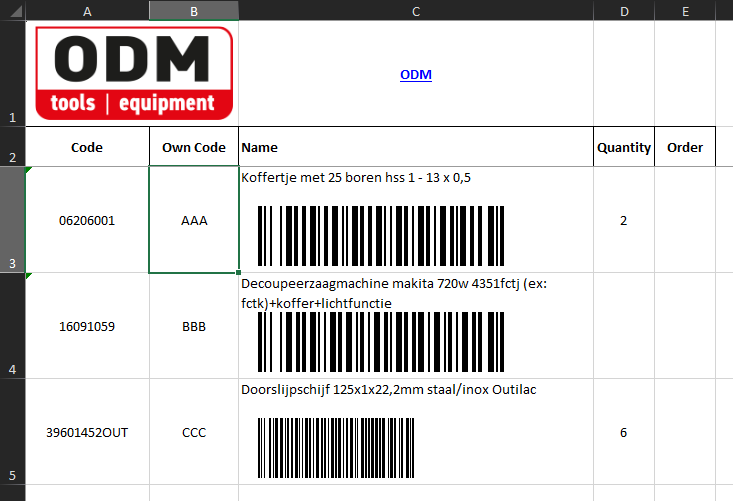The height and width of the screenshot is (501, 733).
Task: Select cell containing 16091059
Action: coord(87,326)
